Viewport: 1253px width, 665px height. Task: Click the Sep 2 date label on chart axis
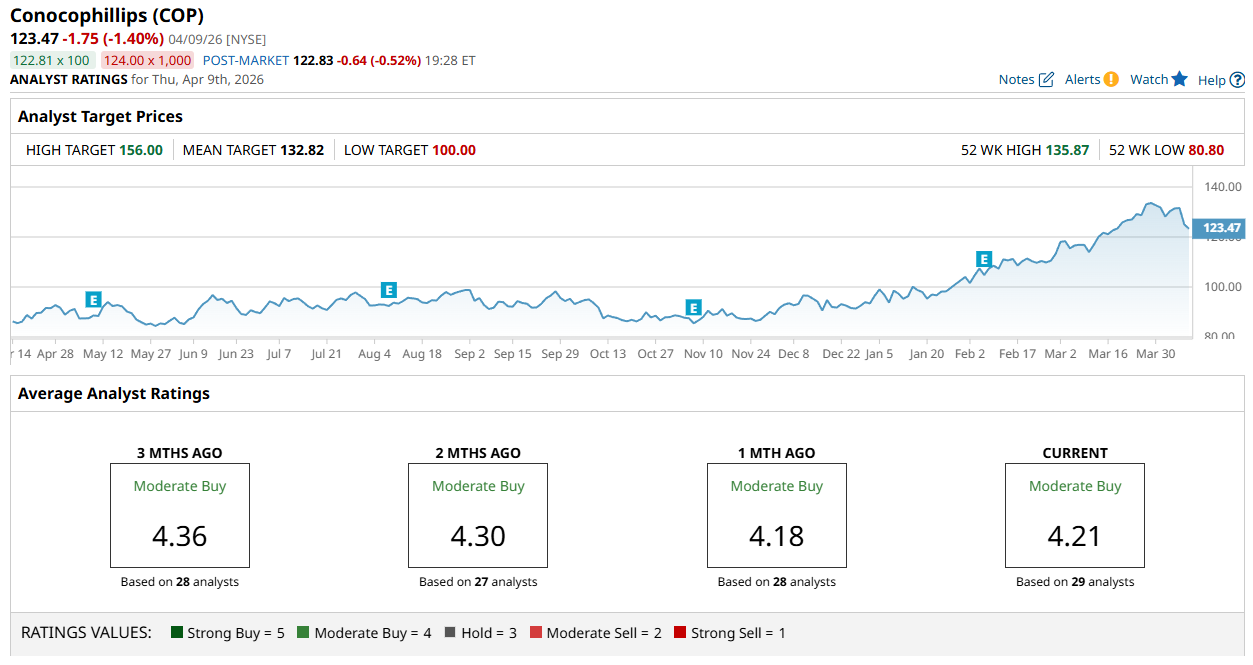click(469, 353)
